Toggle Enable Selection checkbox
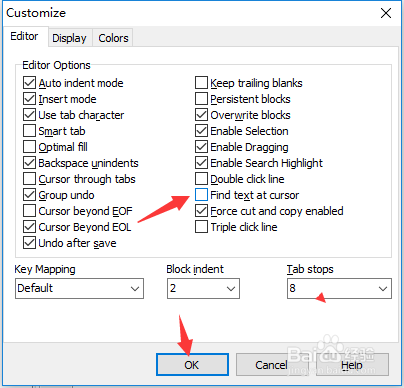 pyautogui.click(x=201, y=131)
